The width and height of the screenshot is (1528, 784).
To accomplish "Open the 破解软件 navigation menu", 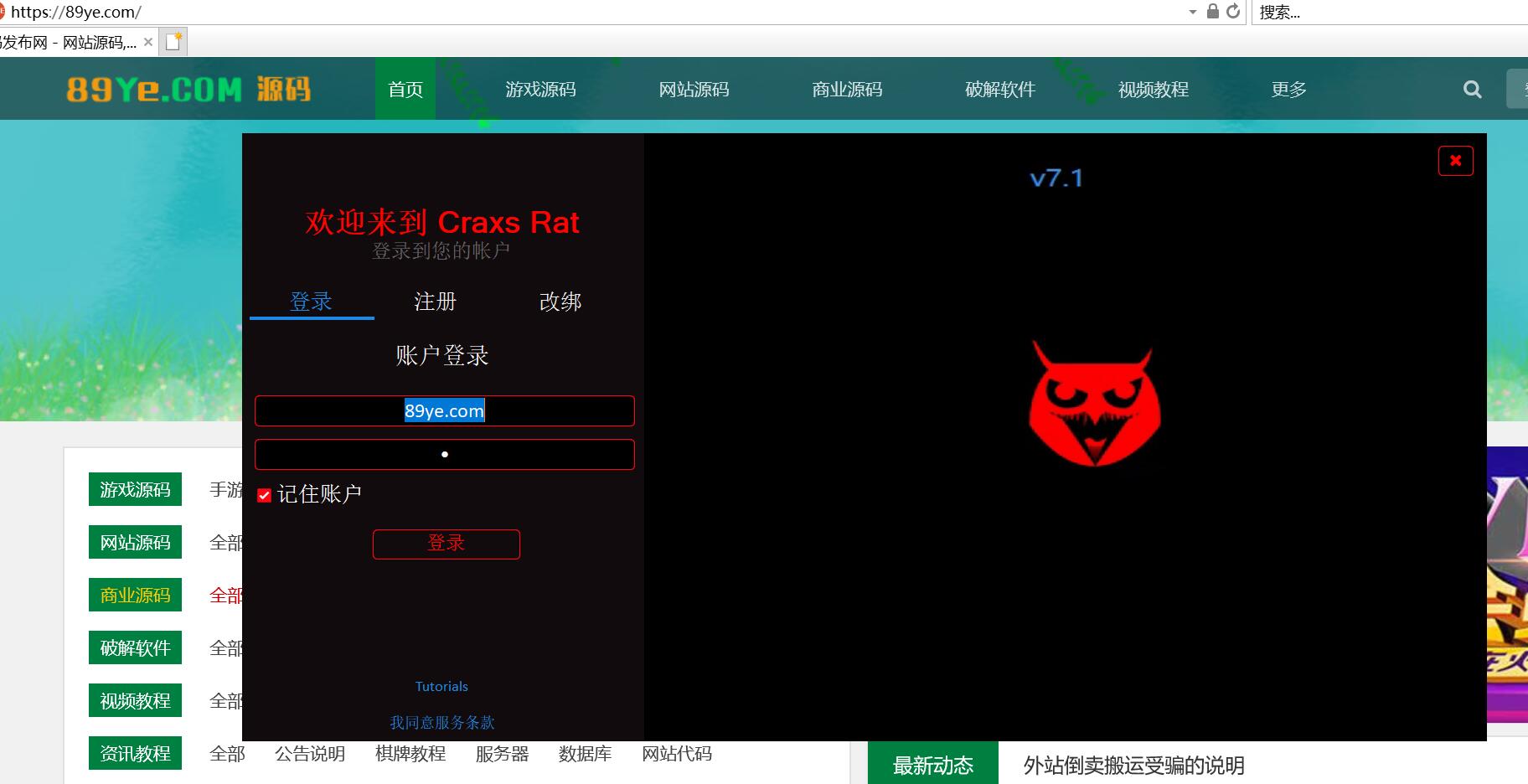I will pyautogui.click(x=1001, y=90).
